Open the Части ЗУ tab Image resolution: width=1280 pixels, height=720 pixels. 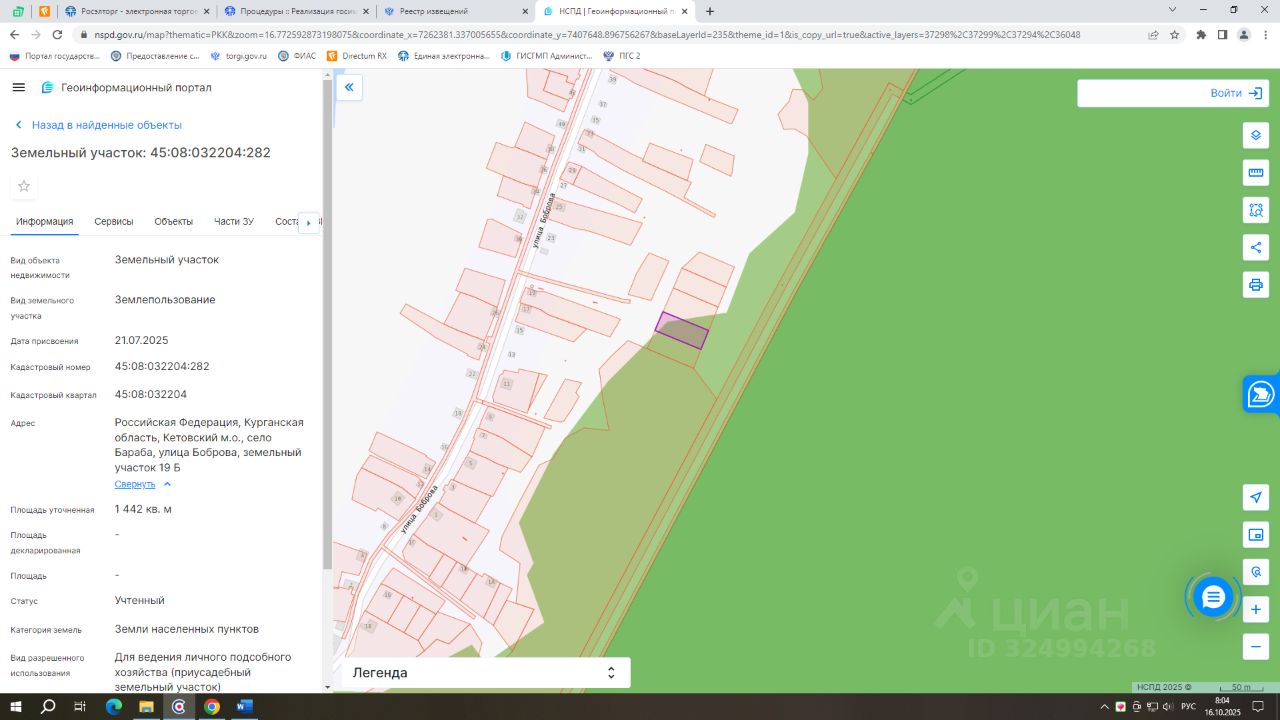pyautogui.click(x=234, y=222)
